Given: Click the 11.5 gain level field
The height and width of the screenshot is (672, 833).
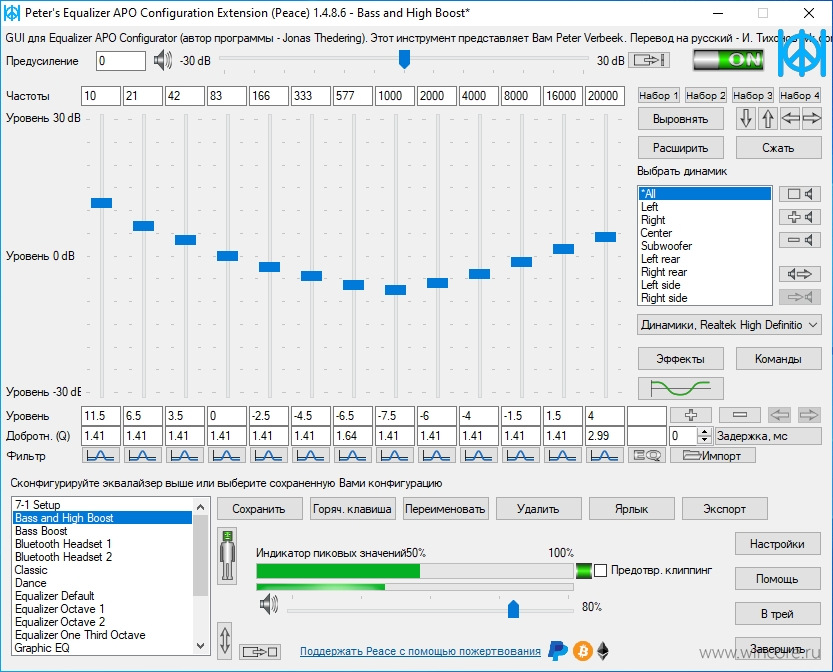Looking at the screenshot, I should tap(100, 415).
